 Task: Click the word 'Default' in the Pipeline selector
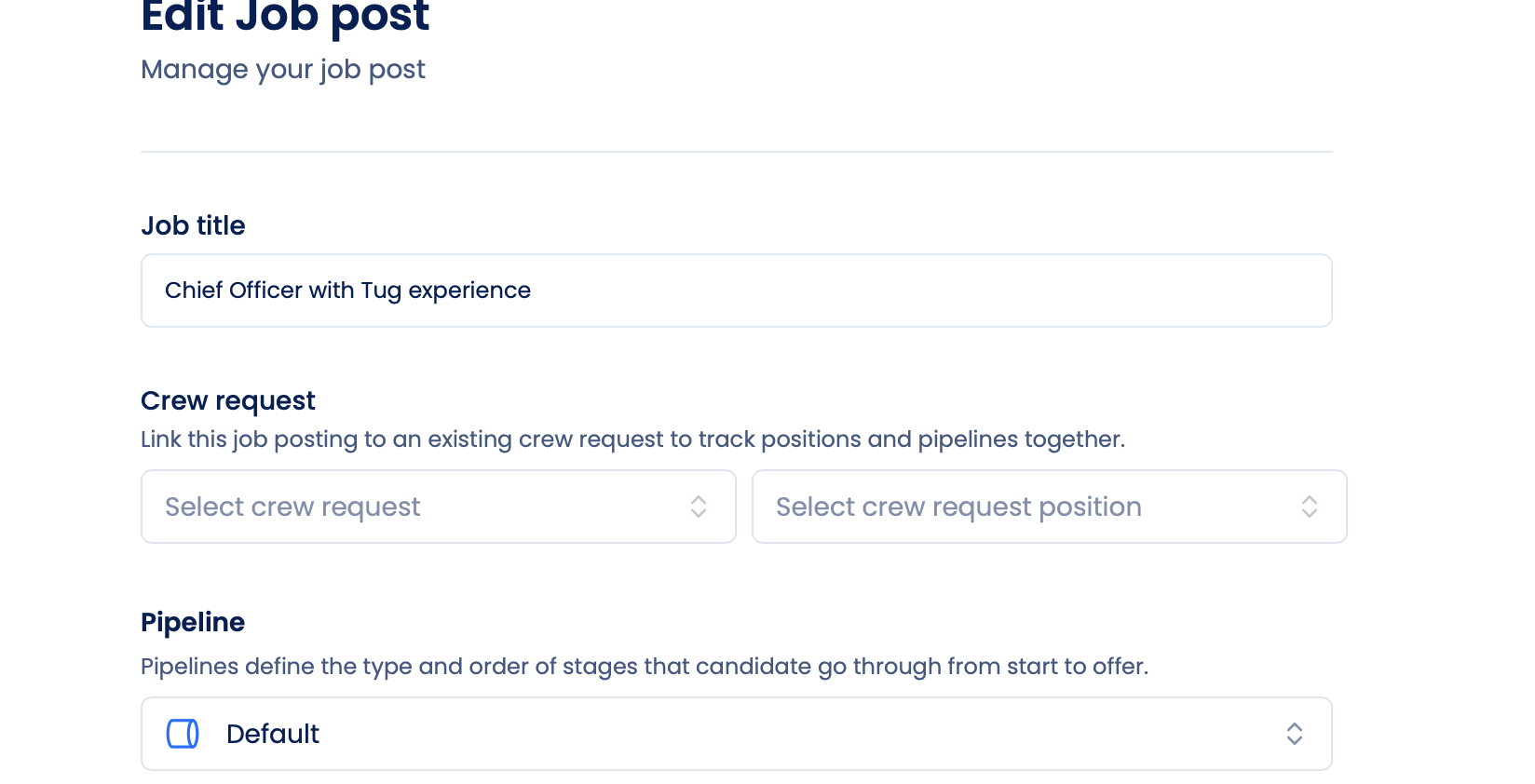[273, 734]
